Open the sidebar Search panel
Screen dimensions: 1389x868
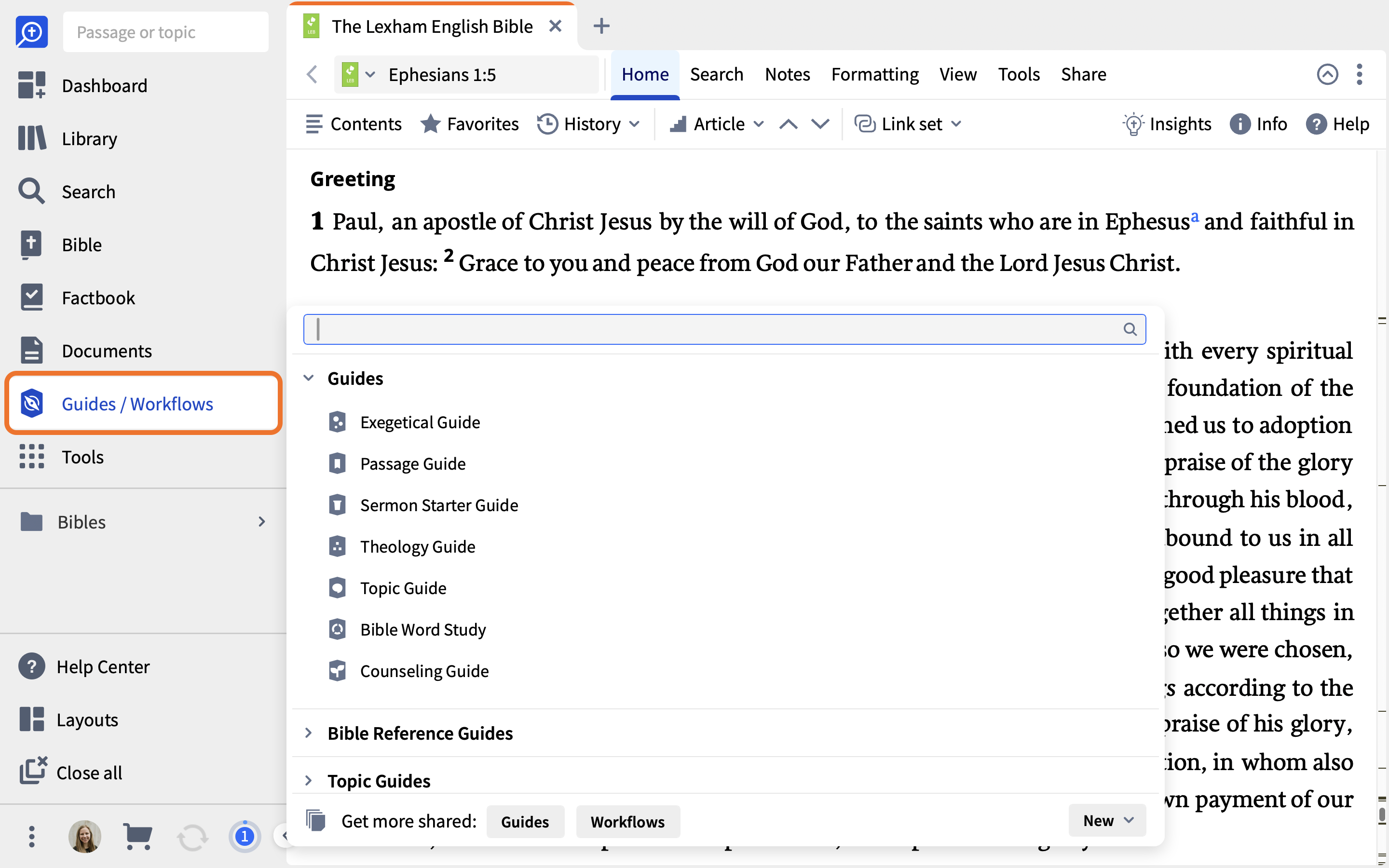click(67, 192)
